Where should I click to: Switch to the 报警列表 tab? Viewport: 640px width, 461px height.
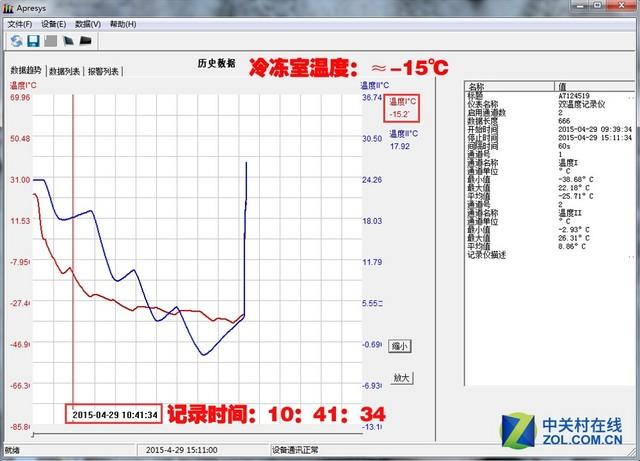click(103, 71)
